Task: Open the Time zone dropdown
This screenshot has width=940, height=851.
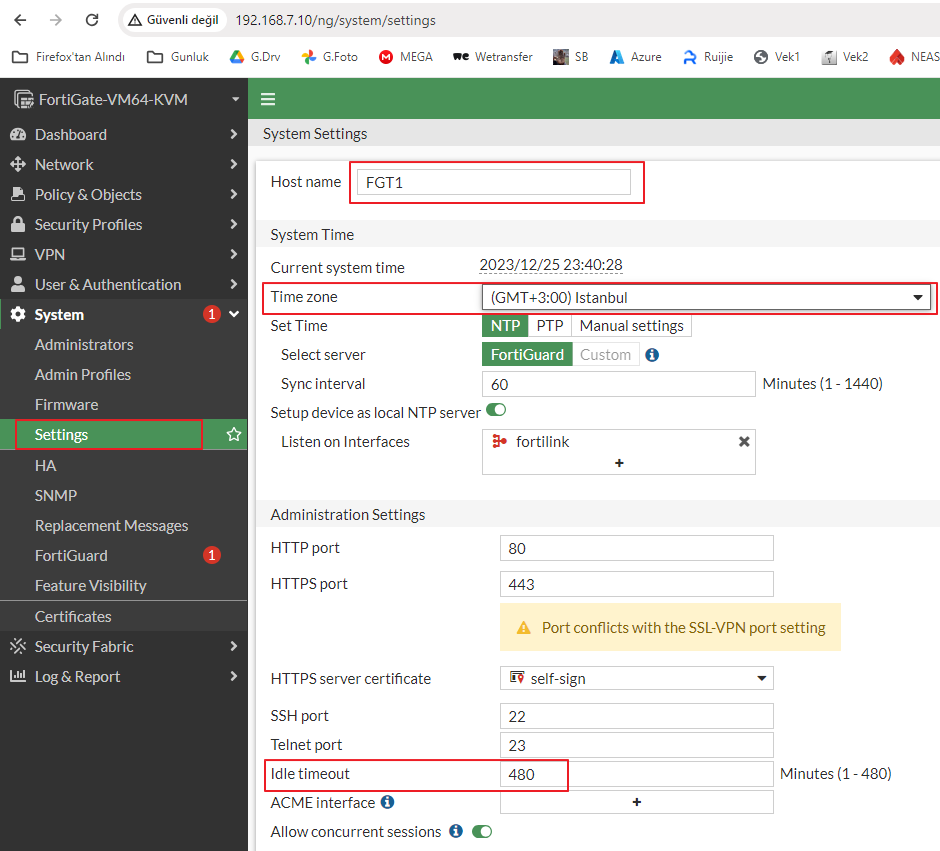Action: [706, 298]
